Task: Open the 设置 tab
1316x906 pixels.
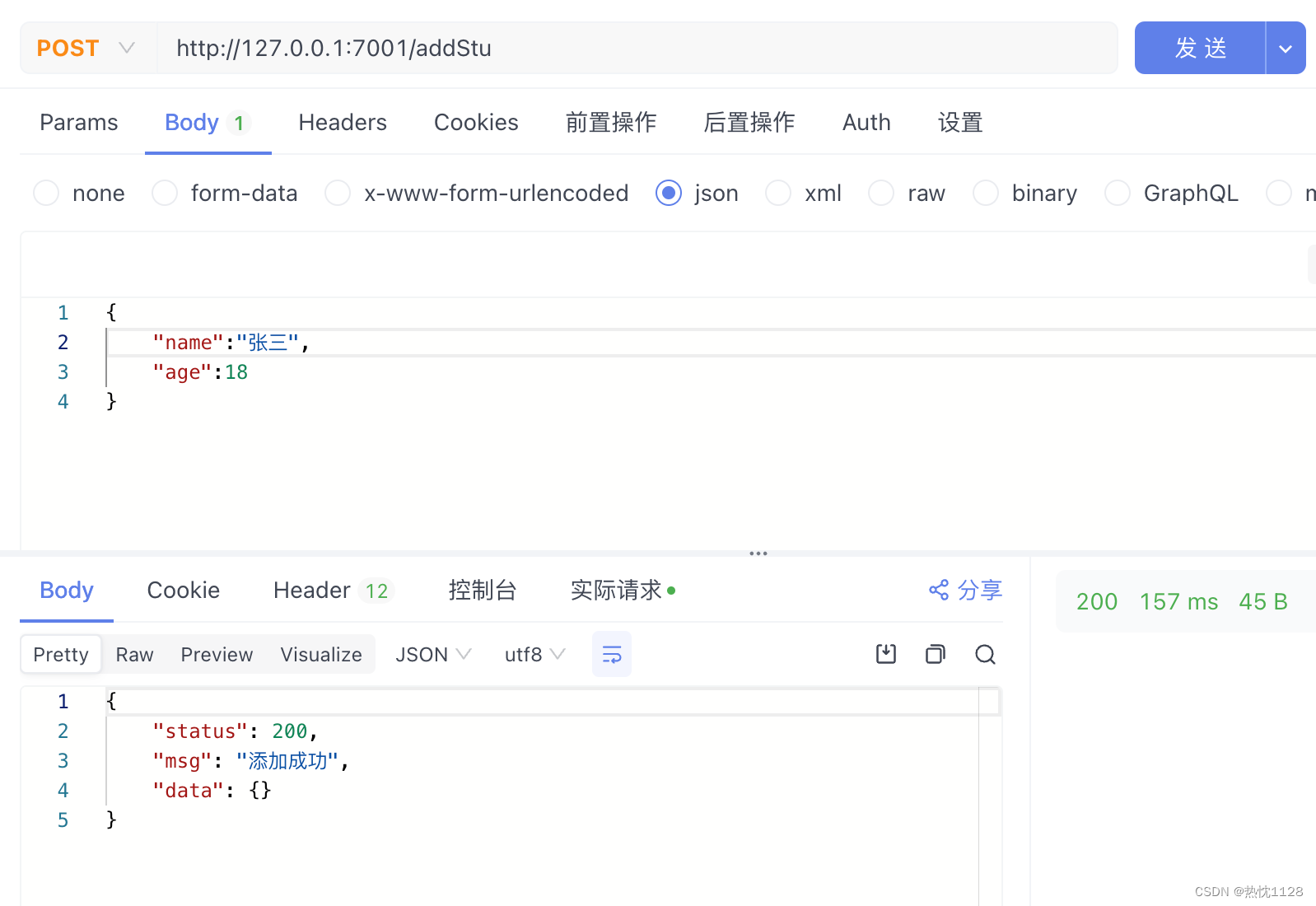Action: (x=960, y=122)
